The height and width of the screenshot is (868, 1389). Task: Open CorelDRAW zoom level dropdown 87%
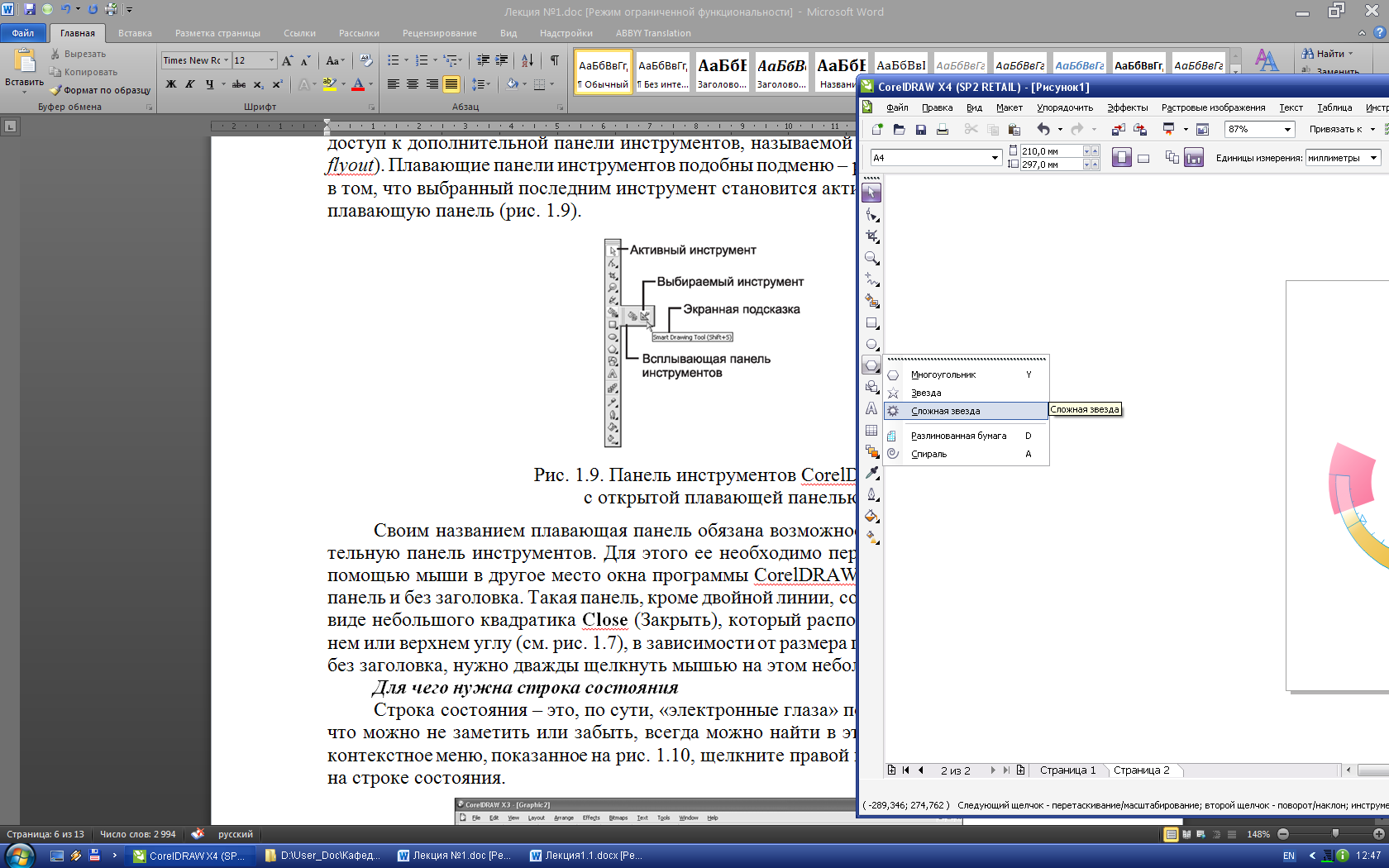point(1287,129)
